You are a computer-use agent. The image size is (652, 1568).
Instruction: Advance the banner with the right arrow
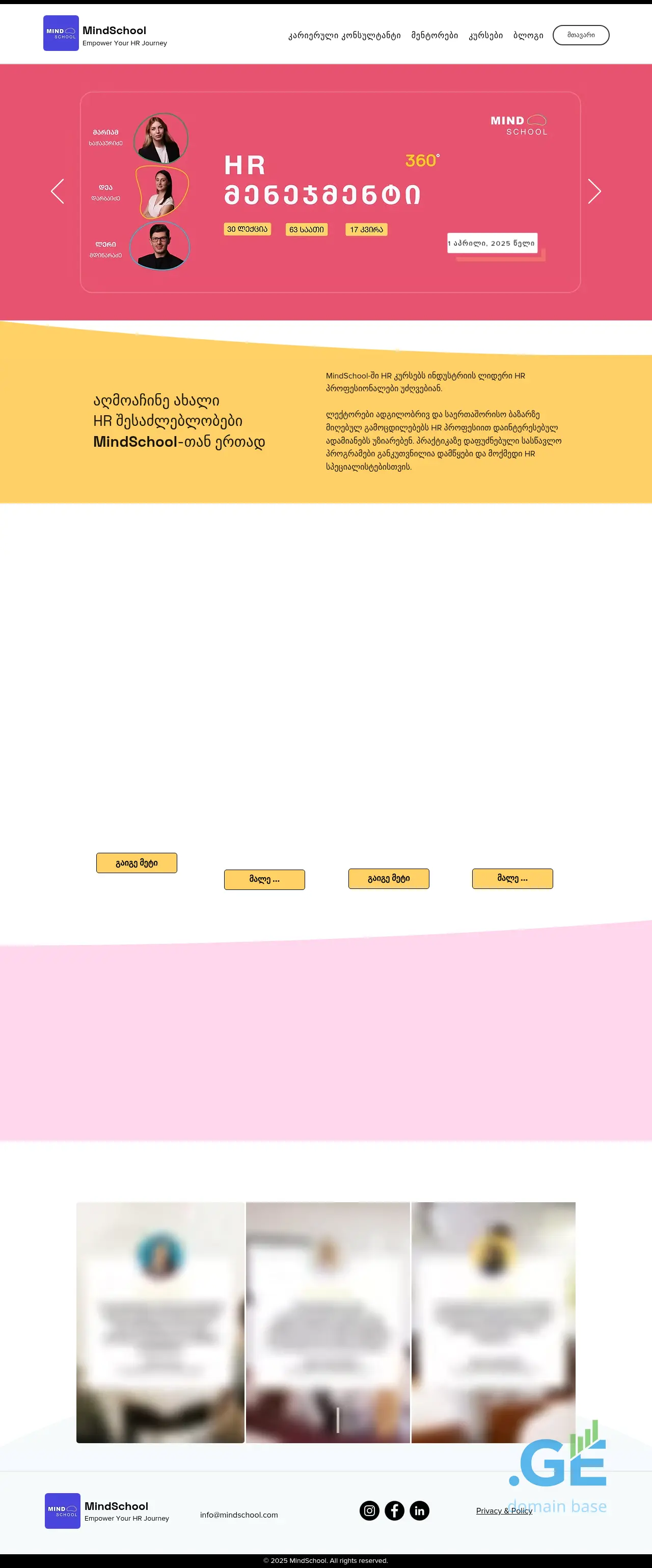pos(594,191)
